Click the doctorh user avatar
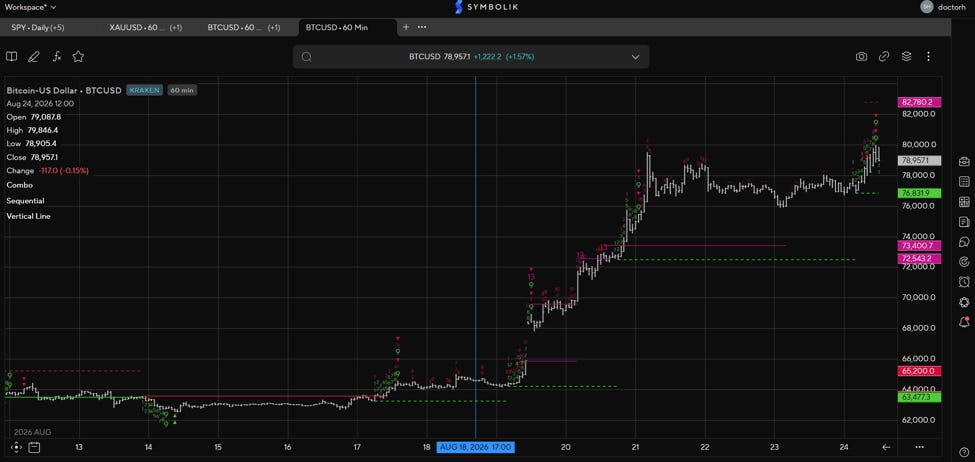975x462 pixels. tap(926, 7)
